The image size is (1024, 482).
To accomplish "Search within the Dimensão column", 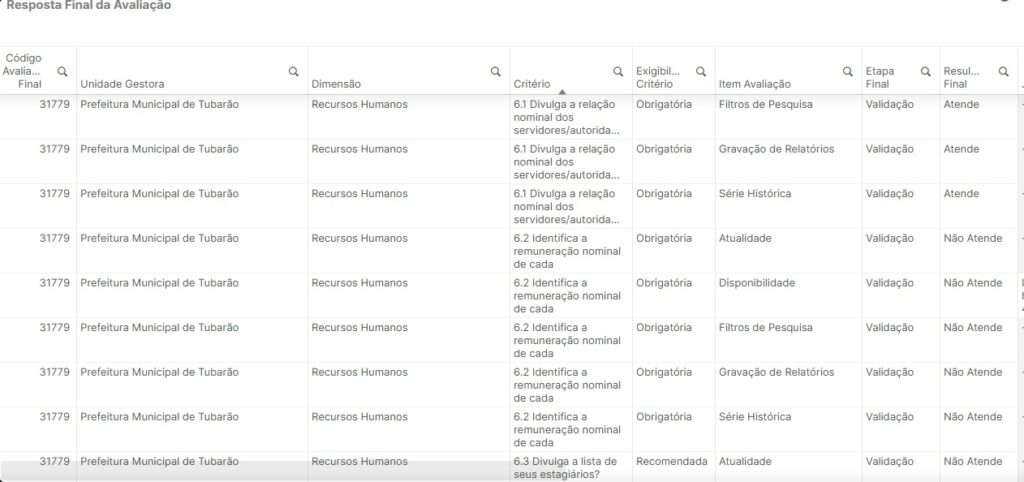I will [x=495, y=72].
